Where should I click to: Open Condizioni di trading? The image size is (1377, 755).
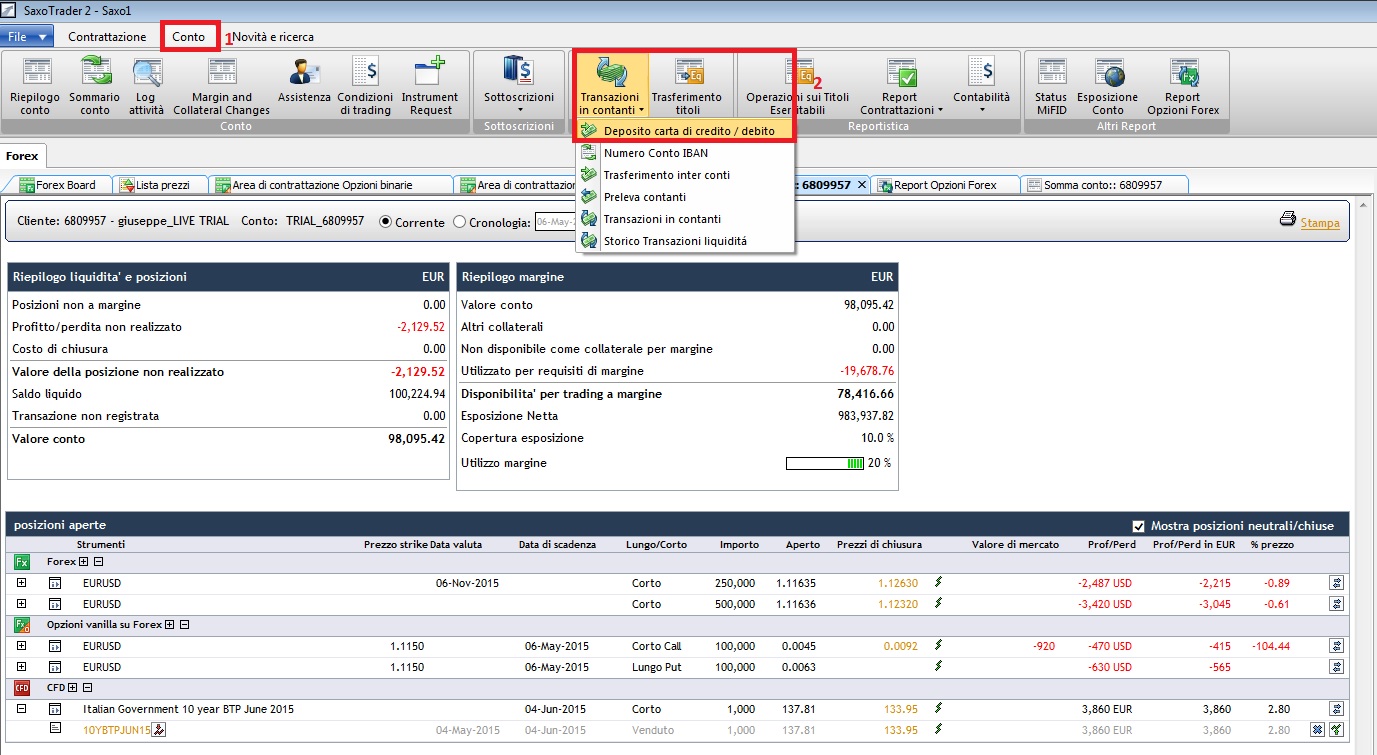pos(365,86)
